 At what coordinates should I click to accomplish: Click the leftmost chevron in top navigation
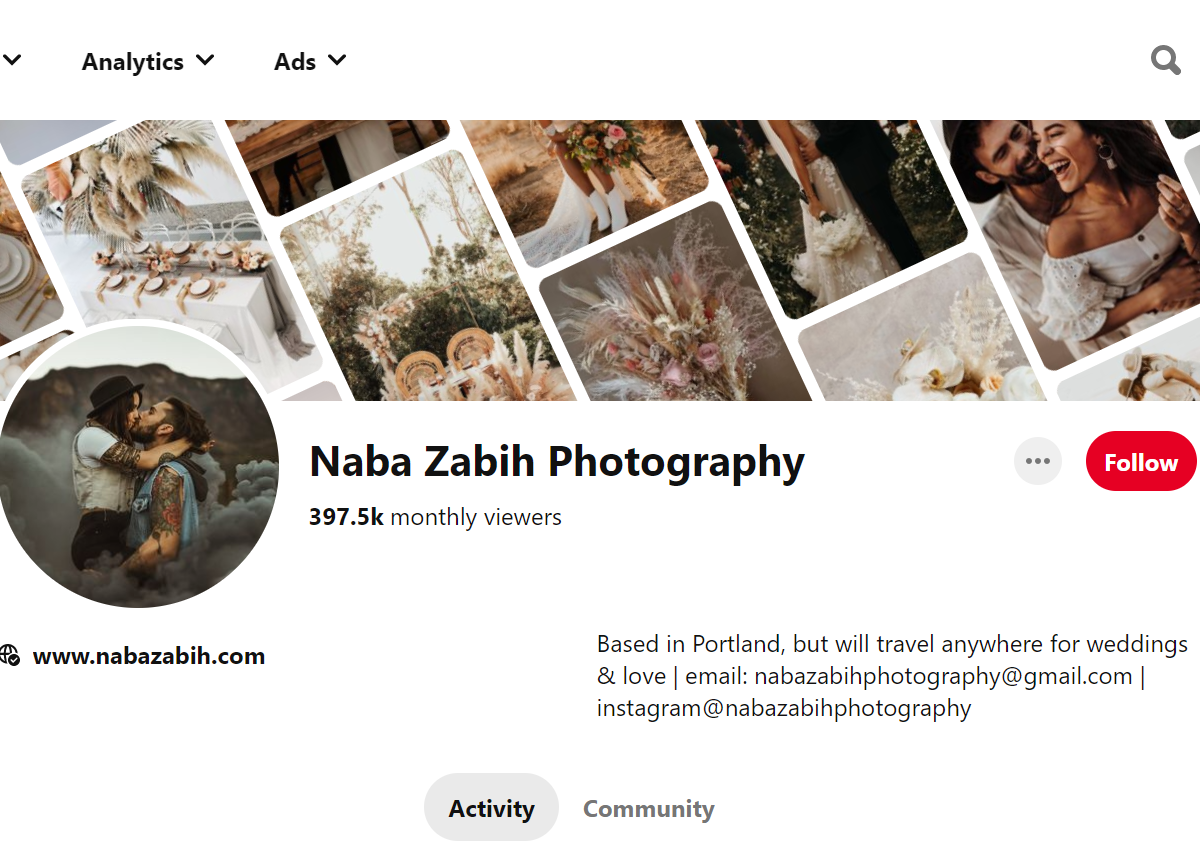[x=12, y=60]
